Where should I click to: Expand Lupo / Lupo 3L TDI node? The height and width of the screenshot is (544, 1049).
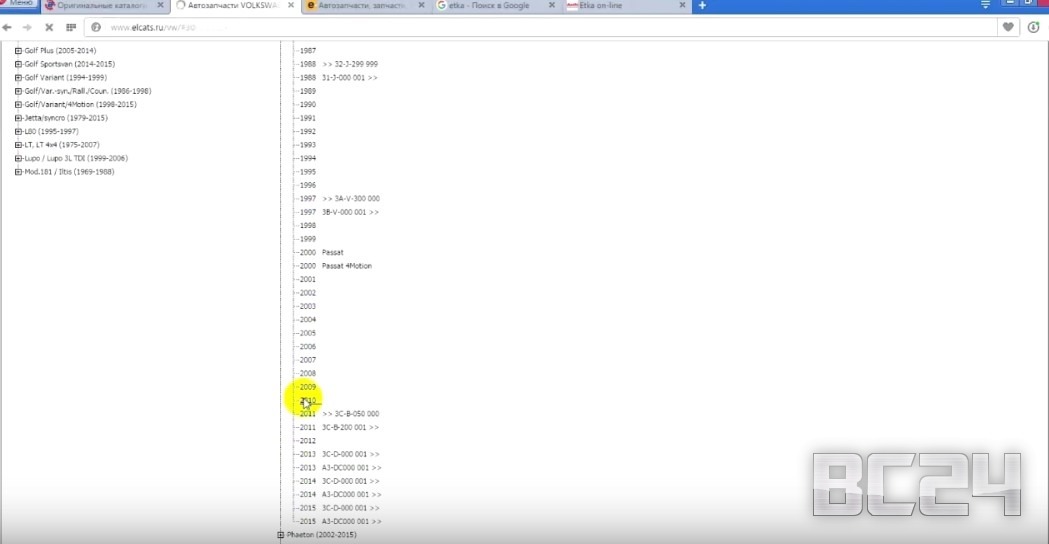pyautogui.click(x=18, y=158)
